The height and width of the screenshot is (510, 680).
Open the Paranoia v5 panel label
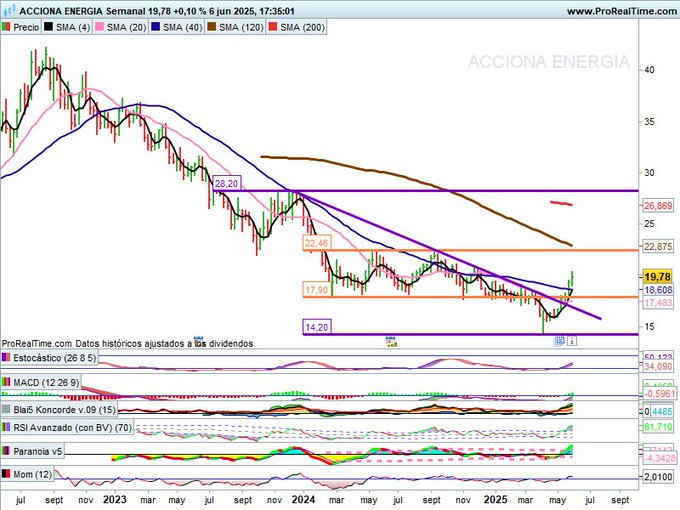coord(38,451)
